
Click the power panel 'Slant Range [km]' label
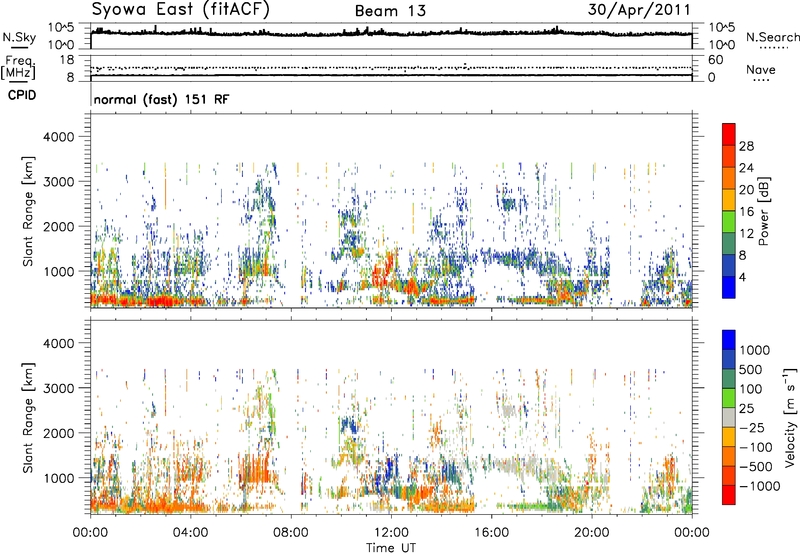tap(28, 211)
